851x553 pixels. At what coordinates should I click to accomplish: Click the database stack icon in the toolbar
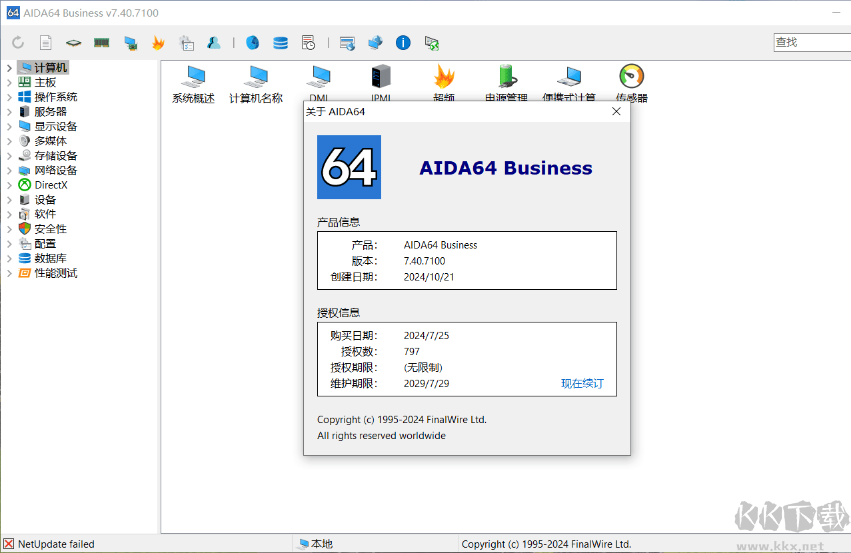click(x=280, y=43)
